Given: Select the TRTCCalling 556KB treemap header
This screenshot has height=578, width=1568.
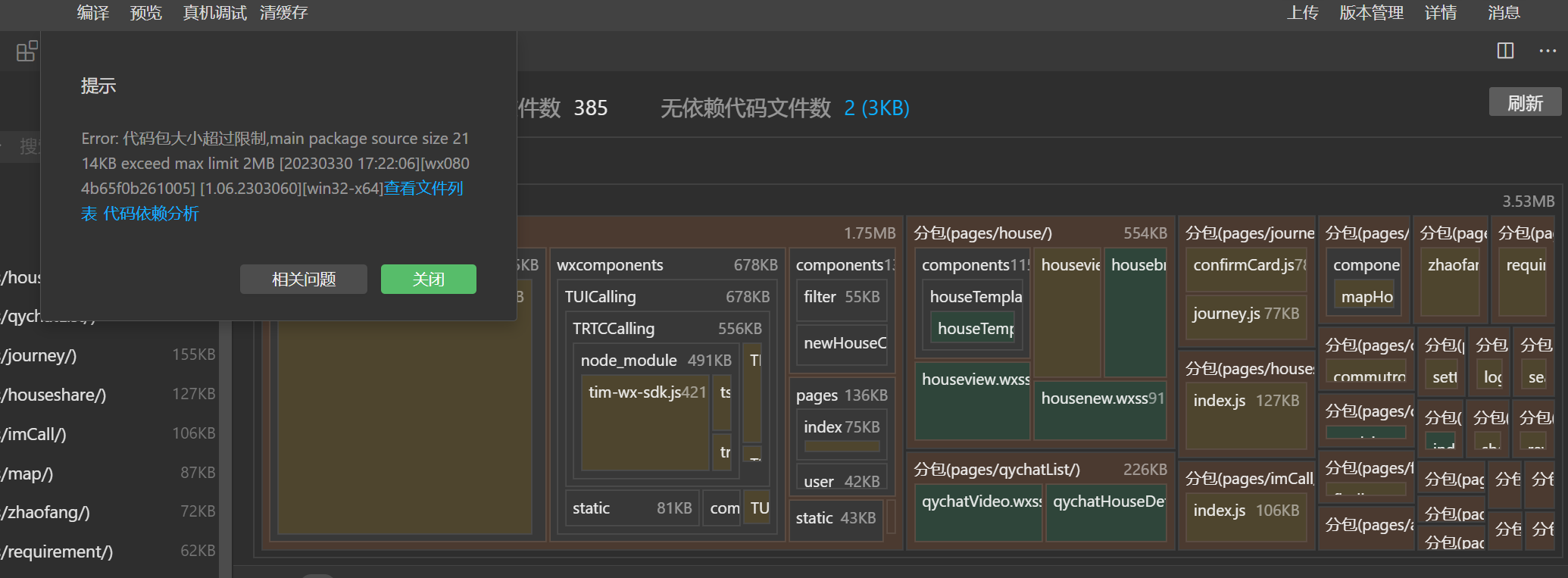Looking at the screenshot, I should [667, 329].
